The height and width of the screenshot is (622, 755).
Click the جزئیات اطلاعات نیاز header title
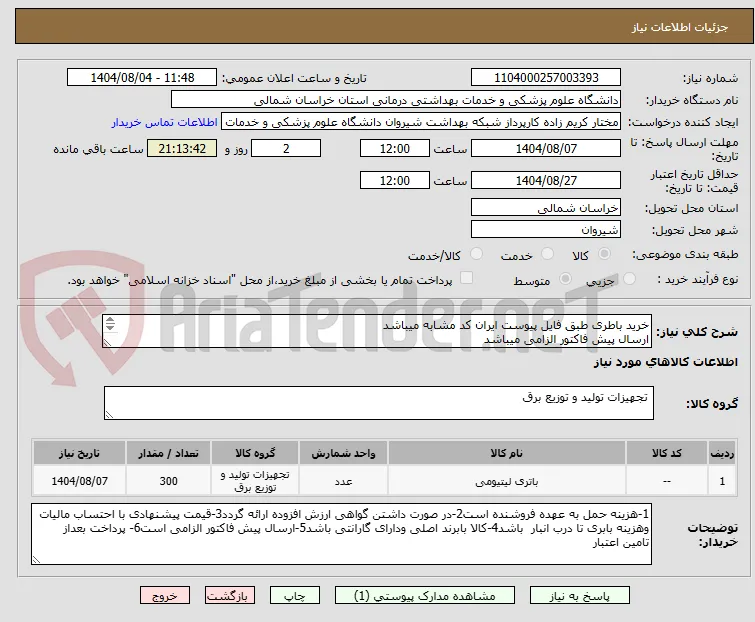[680, 27]
